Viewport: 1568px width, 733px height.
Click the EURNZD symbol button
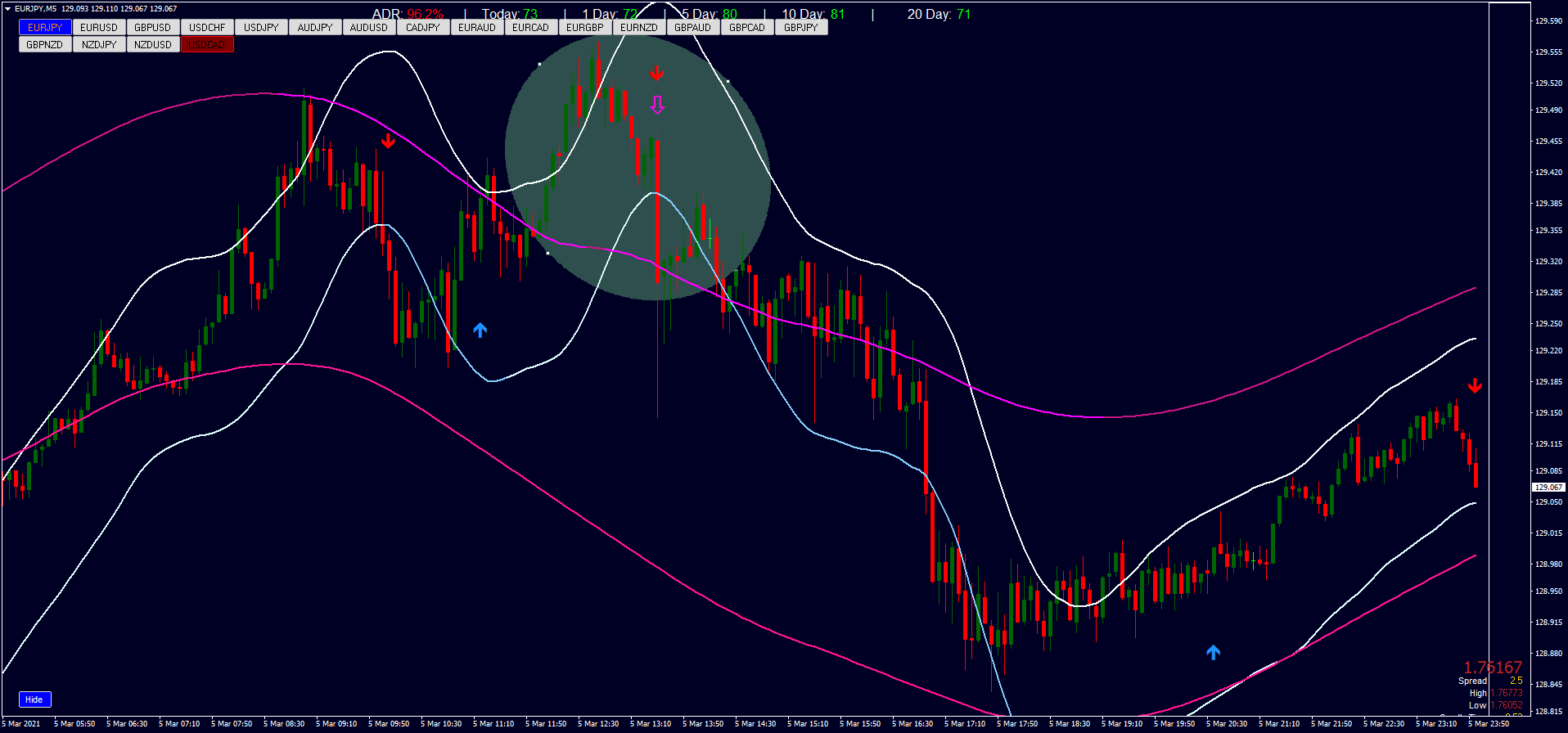pyautogui.click(x=638, y=28)
